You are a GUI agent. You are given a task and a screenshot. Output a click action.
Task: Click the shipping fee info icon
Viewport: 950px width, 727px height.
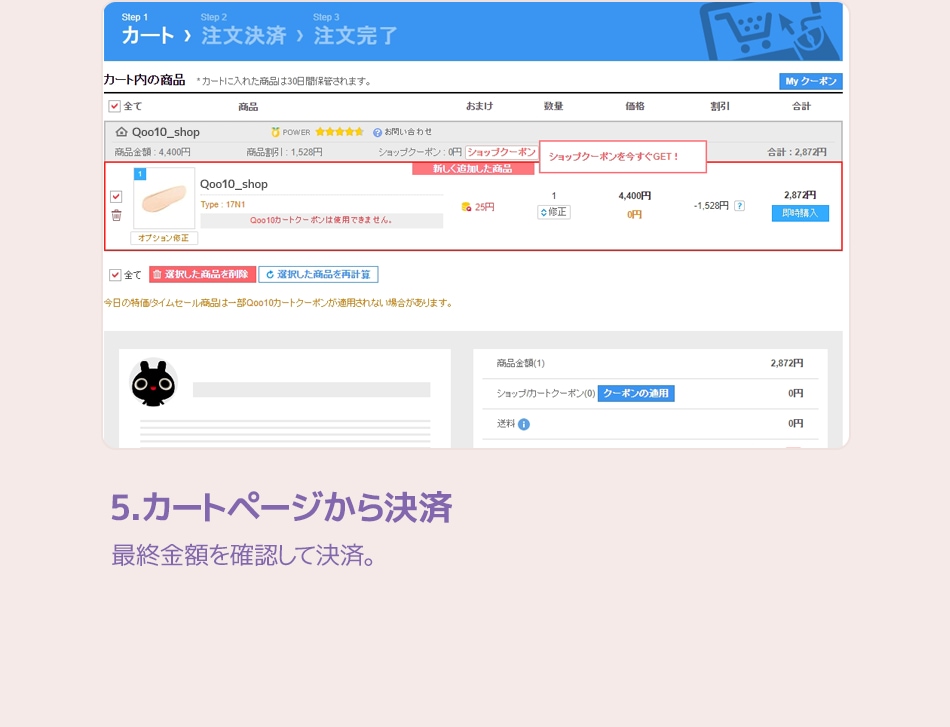[524, 424]
